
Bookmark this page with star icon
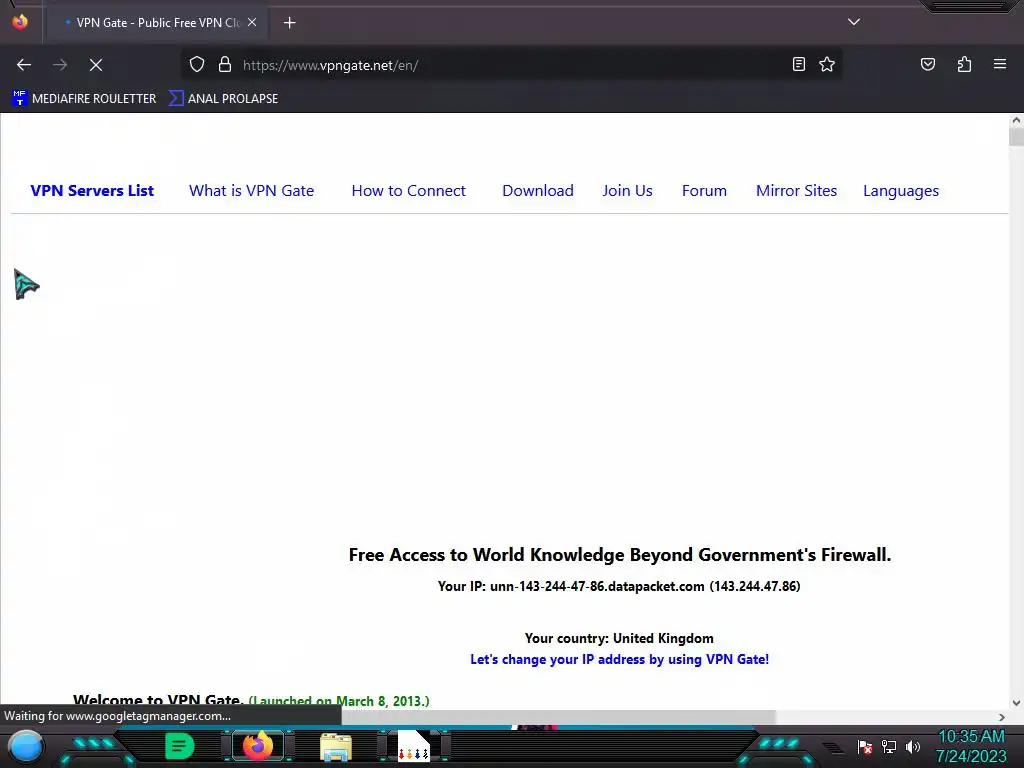pos(827,64)
